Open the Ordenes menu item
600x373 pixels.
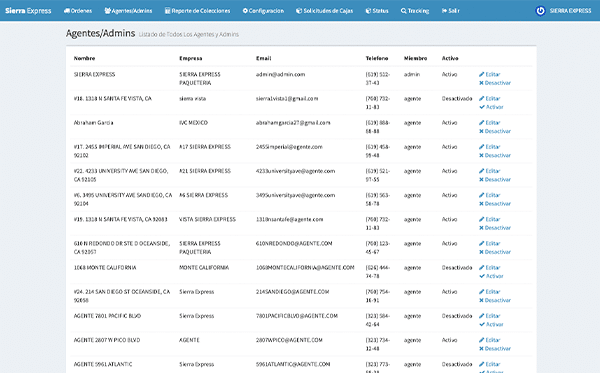click(x=78, y=11)
